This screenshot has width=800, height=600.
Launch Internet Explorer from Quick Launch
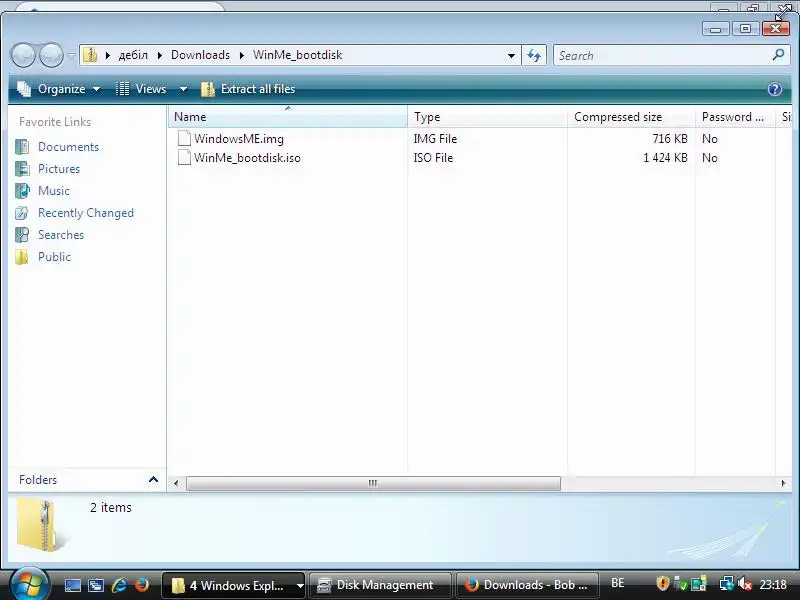pyautogui.click(x=119, y=585)
